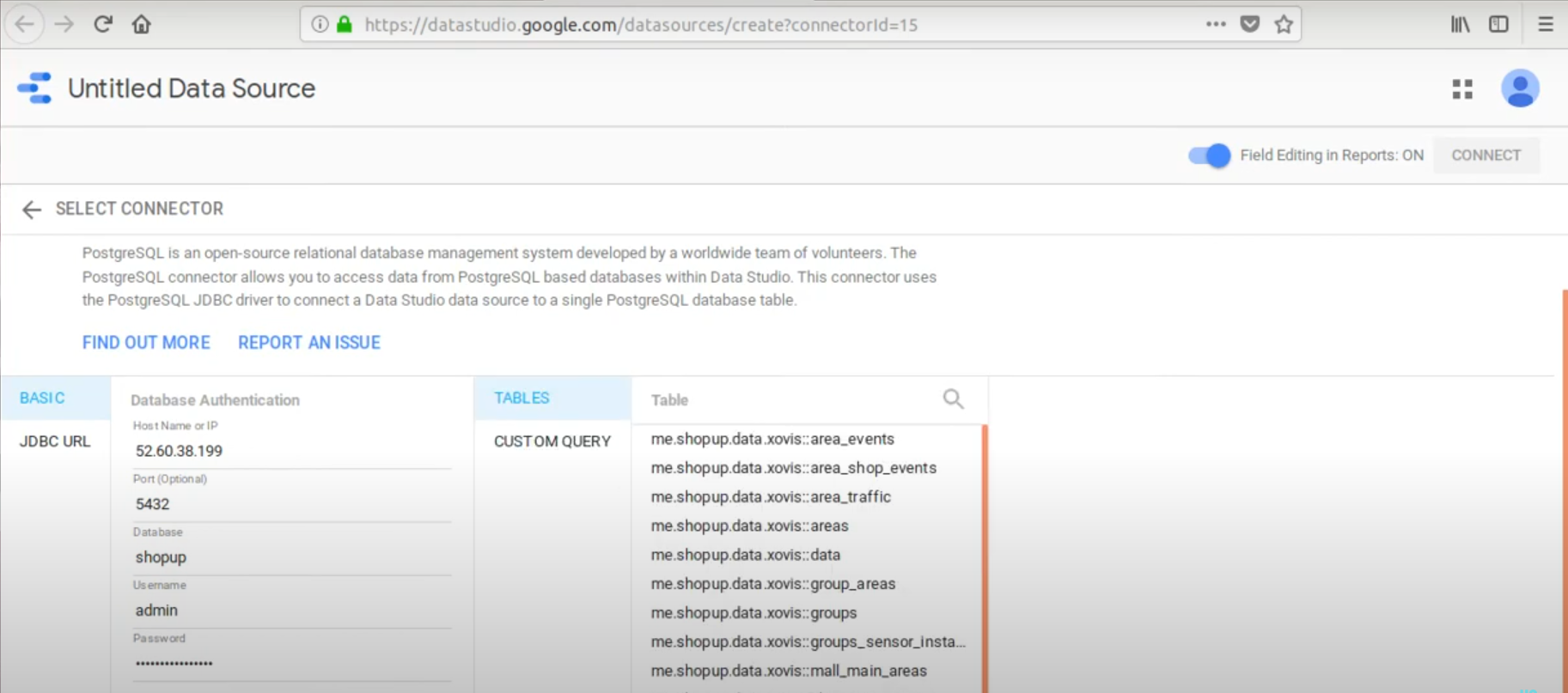Click the browser Back arrow
This screenshot has width=1568, height=693.
25,24
